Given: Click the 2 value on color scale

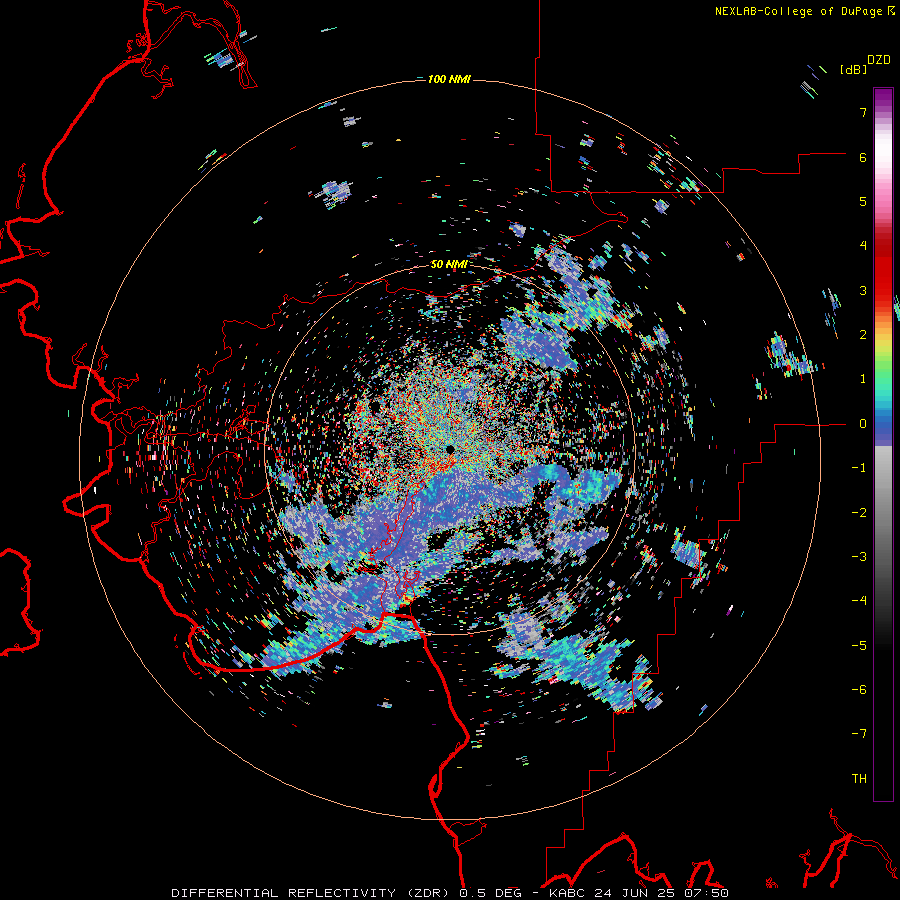Looking at the screenshot, I should (863, 335).
